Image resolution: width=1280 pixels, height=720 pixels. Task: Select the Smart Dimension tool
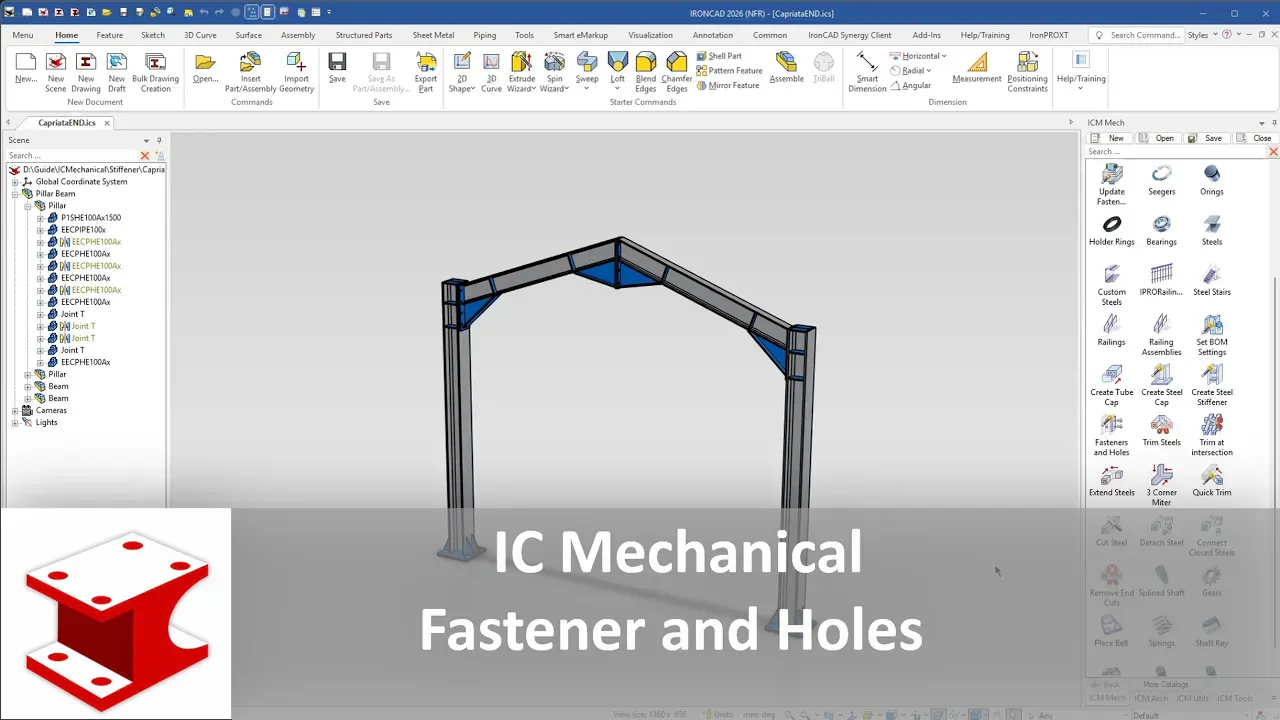[x=867, y=72]
